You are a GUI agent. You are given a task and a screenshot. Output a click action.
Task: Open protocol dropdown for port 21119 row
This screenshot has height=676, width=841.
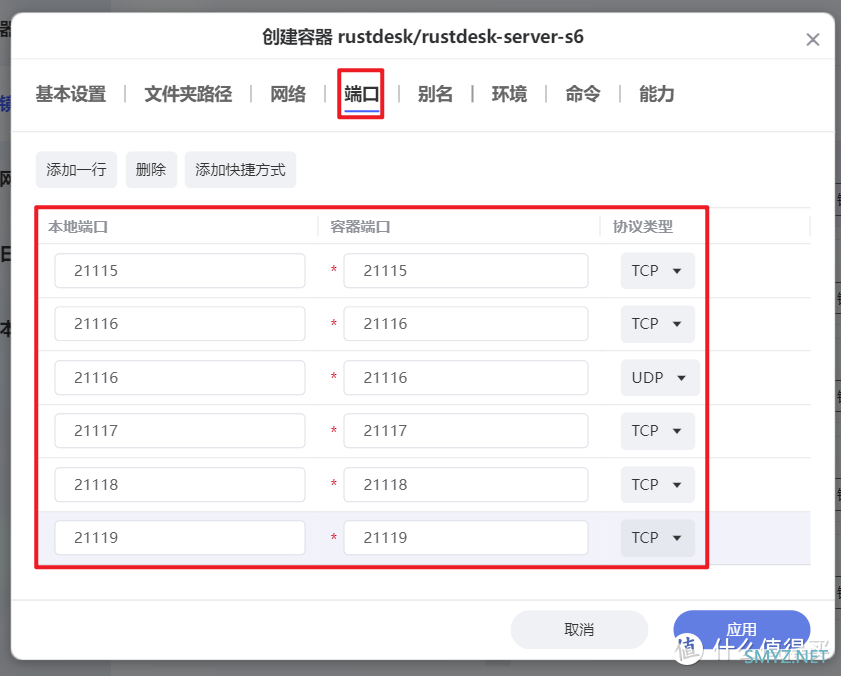(x=658, y=537)
